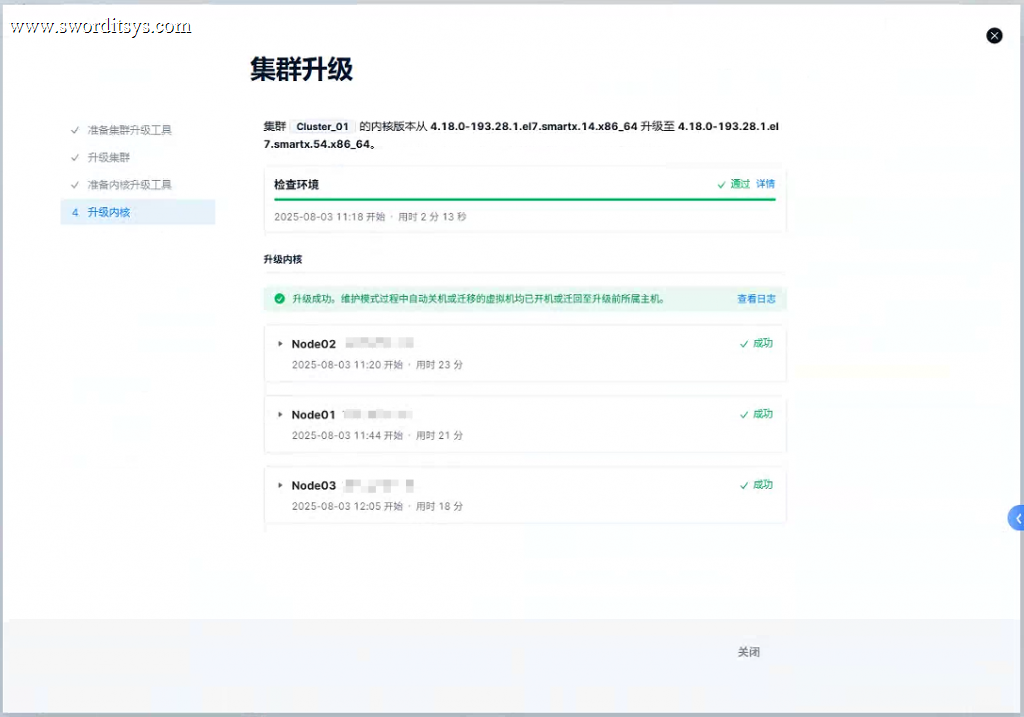
Task: Click the 关闭 button at the bottom
Action: pos(748,652)
